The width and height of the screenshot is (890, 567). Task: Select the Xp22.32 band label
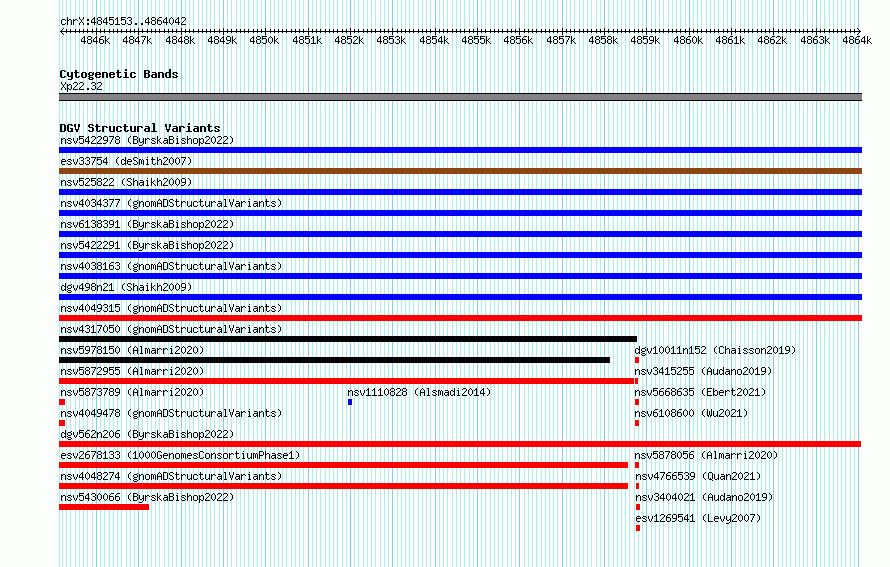(81, 86)
